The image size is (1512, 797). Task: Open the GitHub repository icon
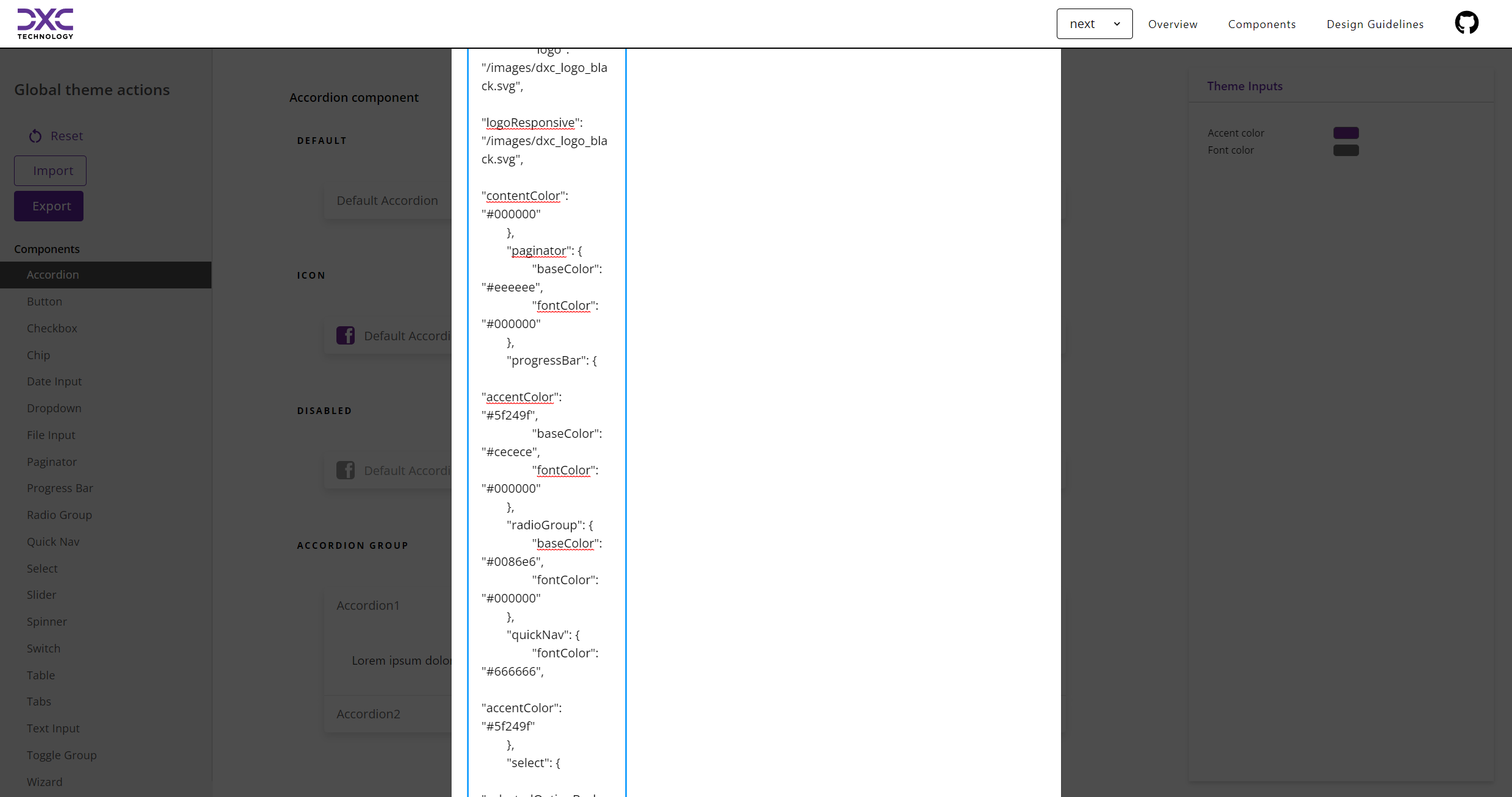1467,23
